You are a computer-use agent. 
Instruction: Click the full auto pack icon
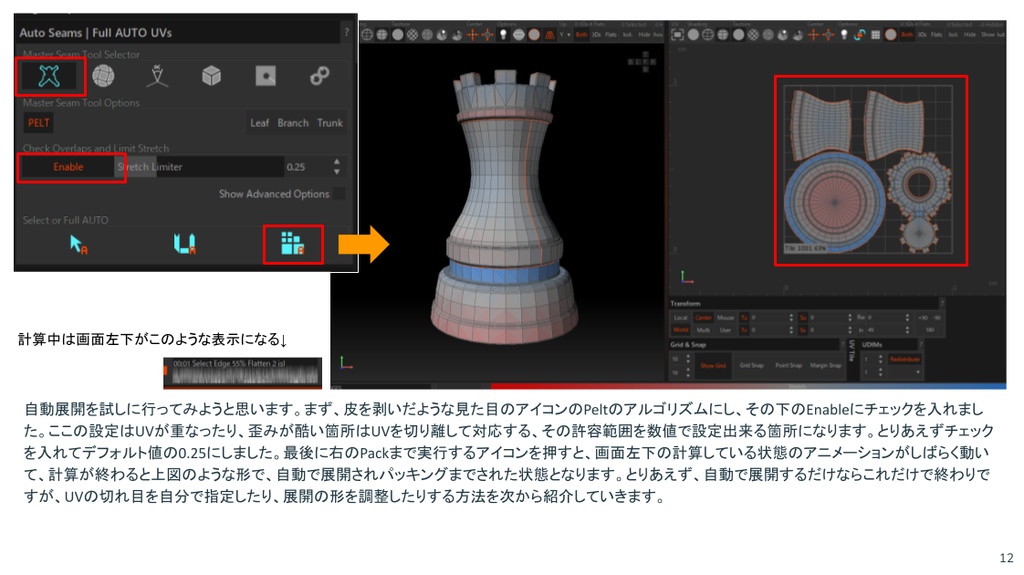292,244
